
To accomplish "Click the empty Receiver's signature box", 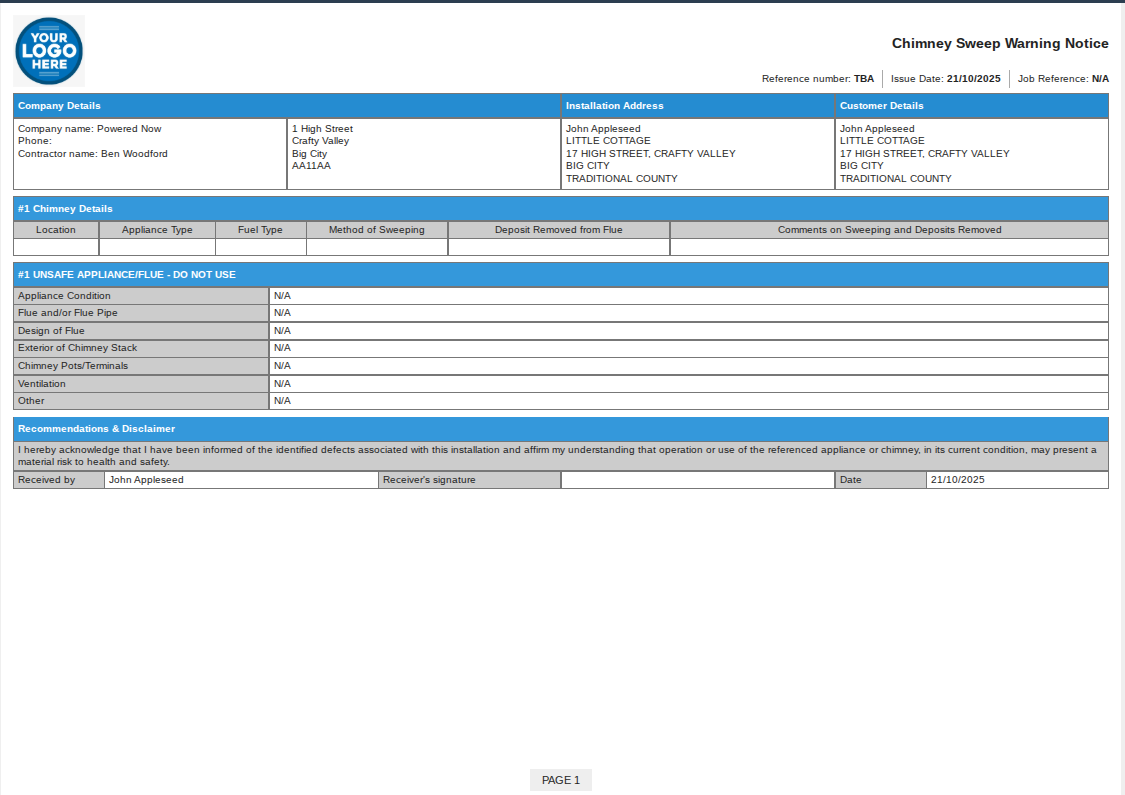I will [x=697, y=480].
